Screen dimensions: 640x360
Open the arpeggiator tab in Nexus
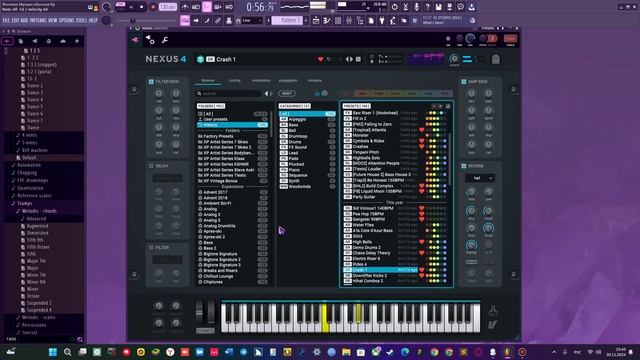click(x=288, y=81)
